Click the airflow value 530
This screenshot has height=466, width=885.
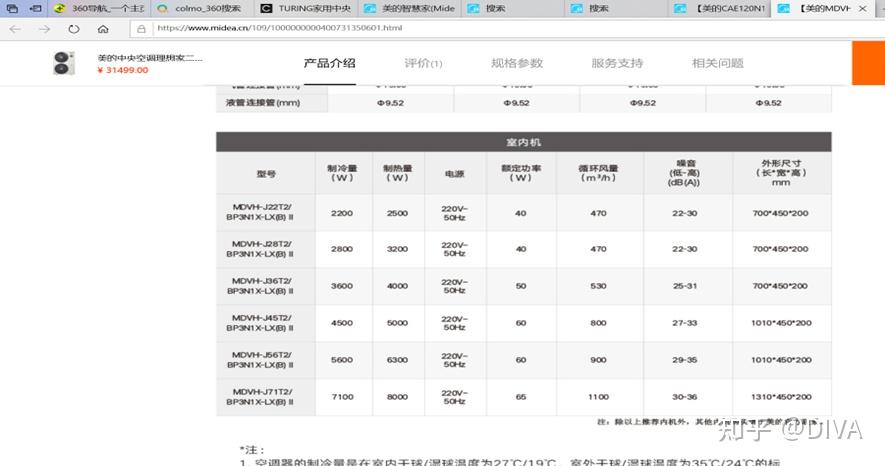click(x=598, y=286)
